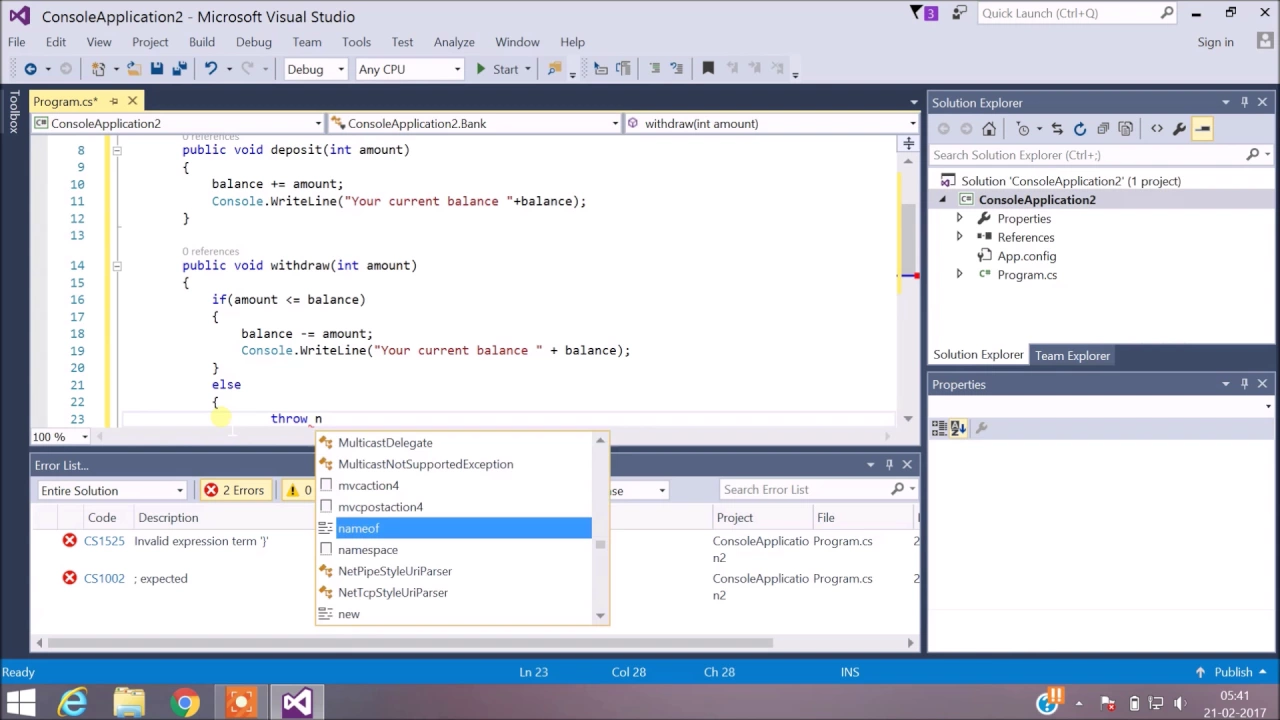
Task: Open the Debug menu
Action: point(254,42)
